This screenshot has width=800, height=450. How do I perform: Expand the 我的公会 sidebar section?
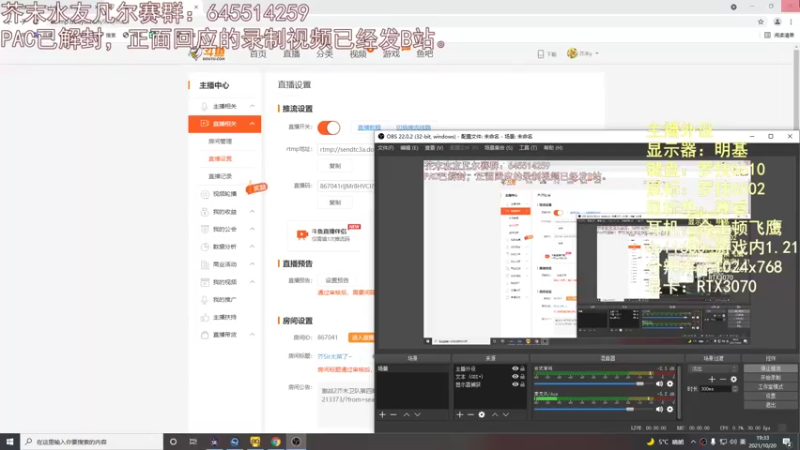[252, 229]
